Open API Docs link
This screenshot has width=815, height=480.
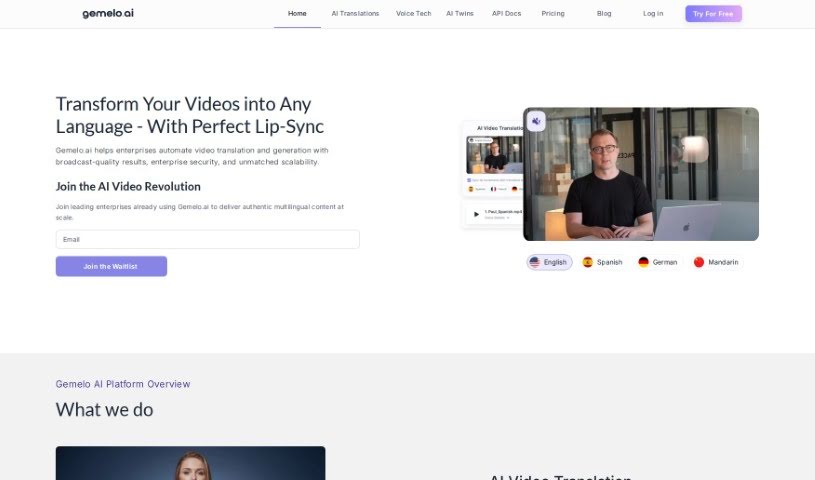[x=507, y=14]
